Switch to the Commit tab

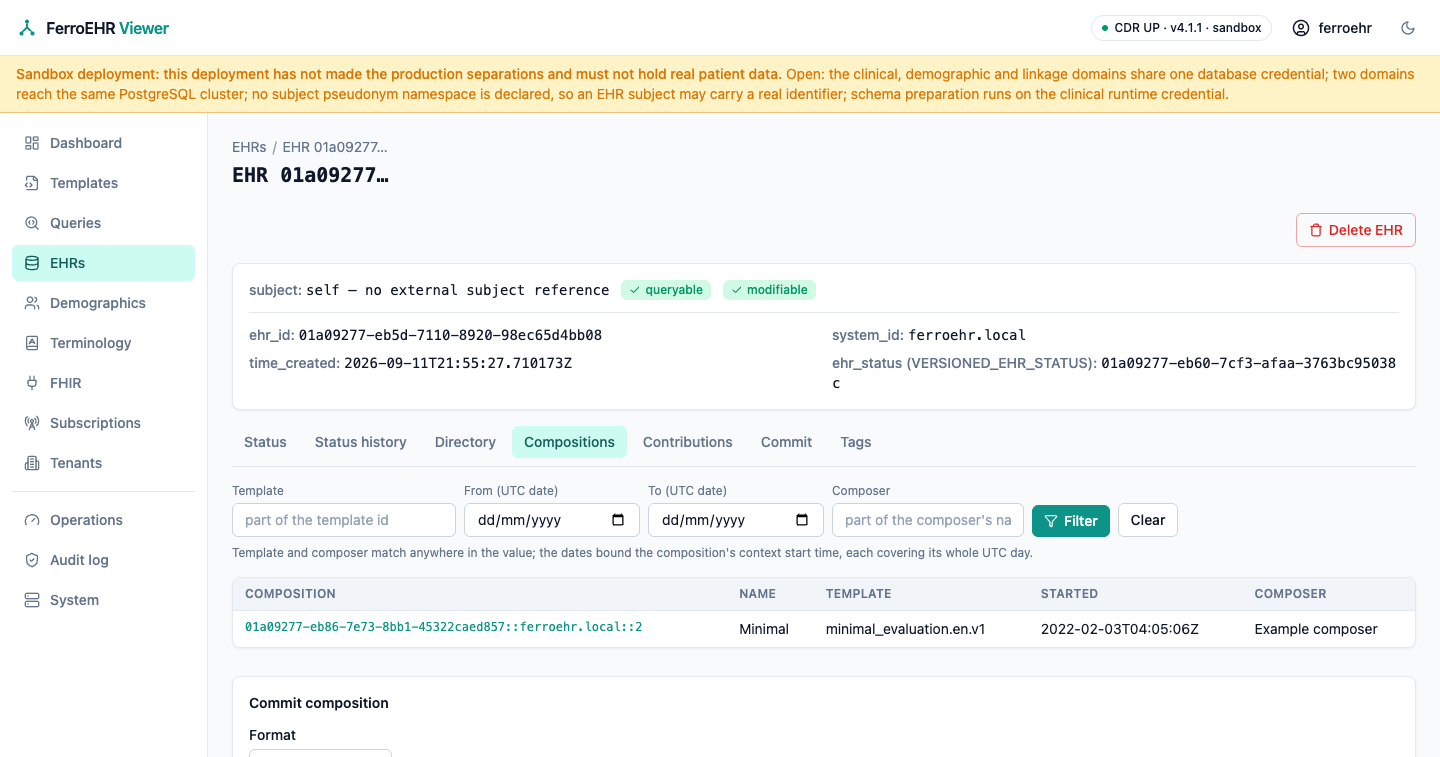[x=786, y=442]
